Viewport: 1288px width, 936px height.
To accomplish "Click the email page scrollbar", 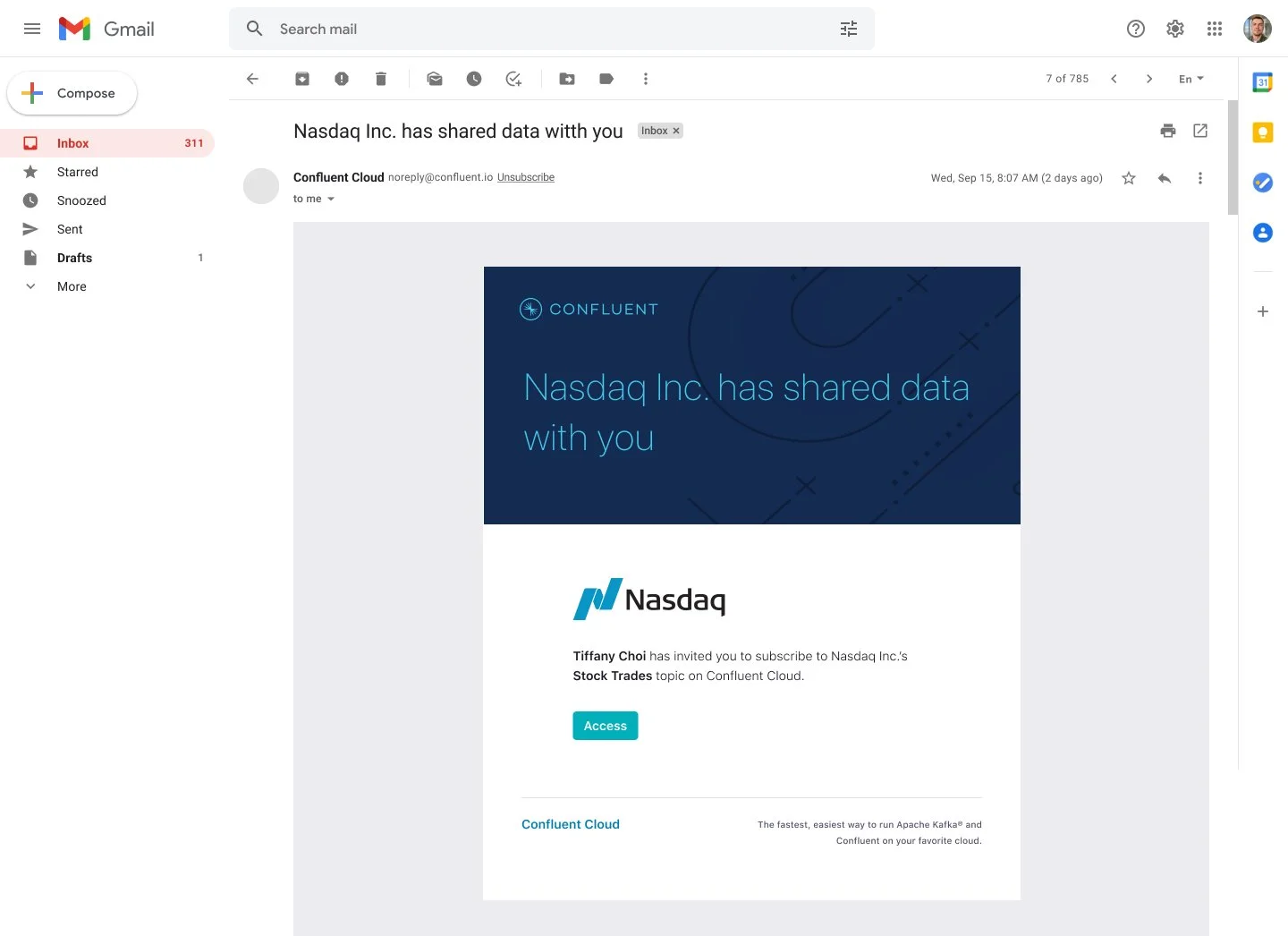I will click(x=1233, y=157).
